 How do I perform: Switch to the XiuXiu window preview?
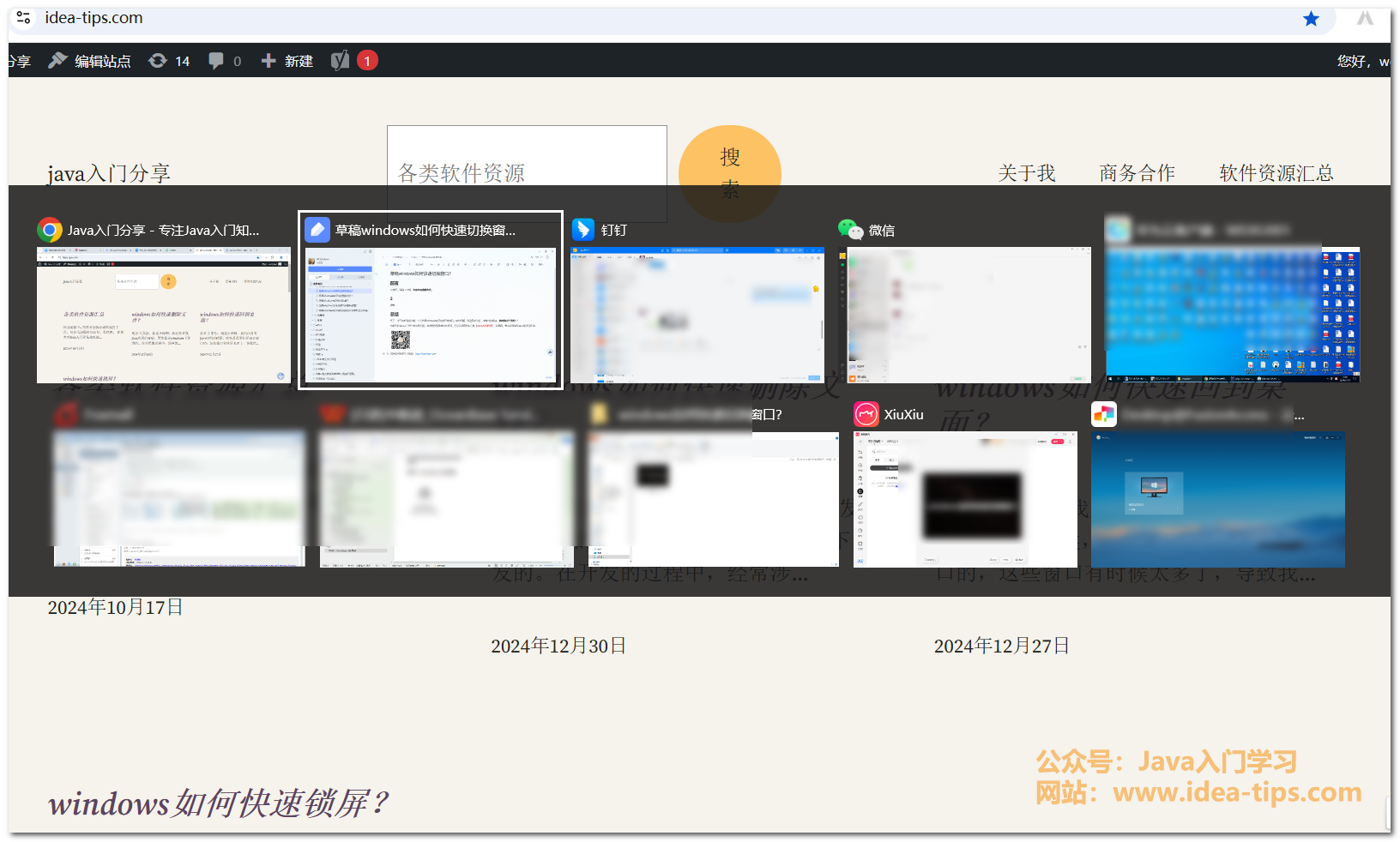pos(965,499)
